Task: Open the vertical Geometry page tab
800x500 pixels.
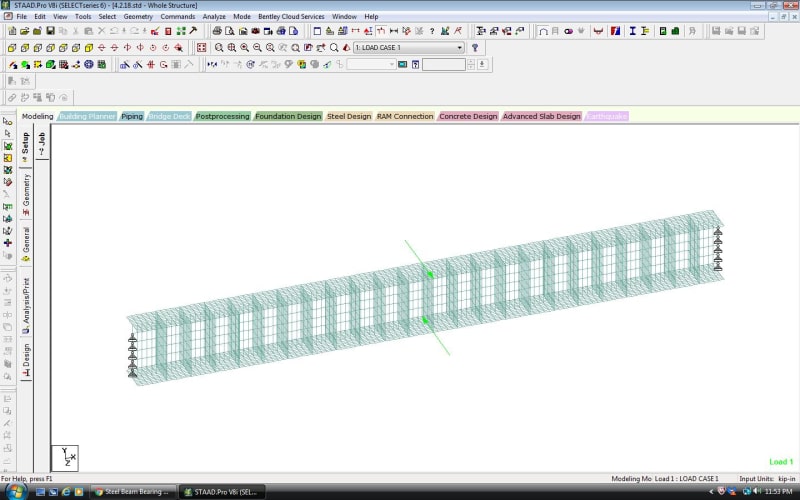Action: pos(26,194)
